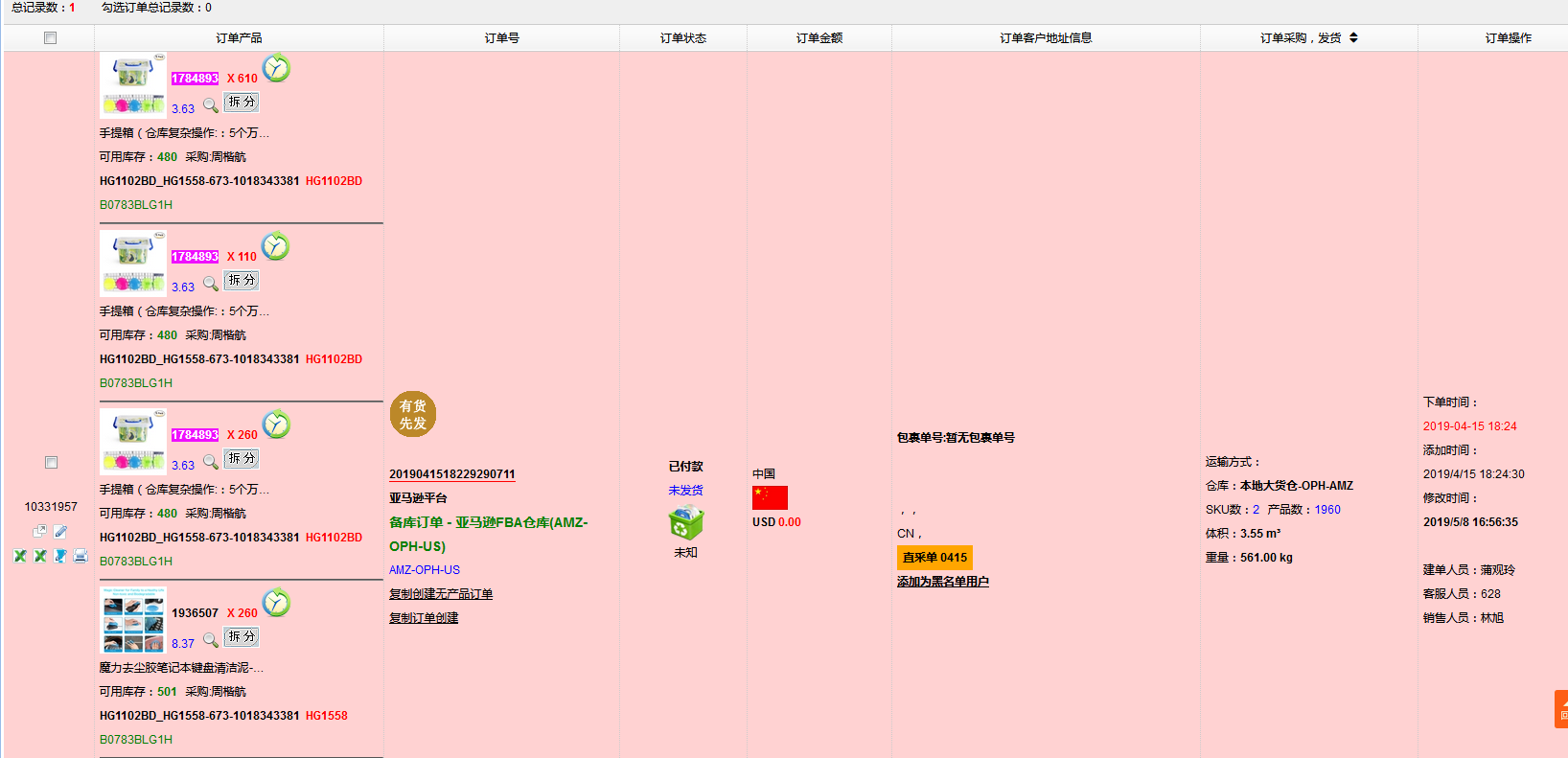Screen dimensions: 1568x758
Task: Click the product count 1960 link
Action: click(1327, 510)
